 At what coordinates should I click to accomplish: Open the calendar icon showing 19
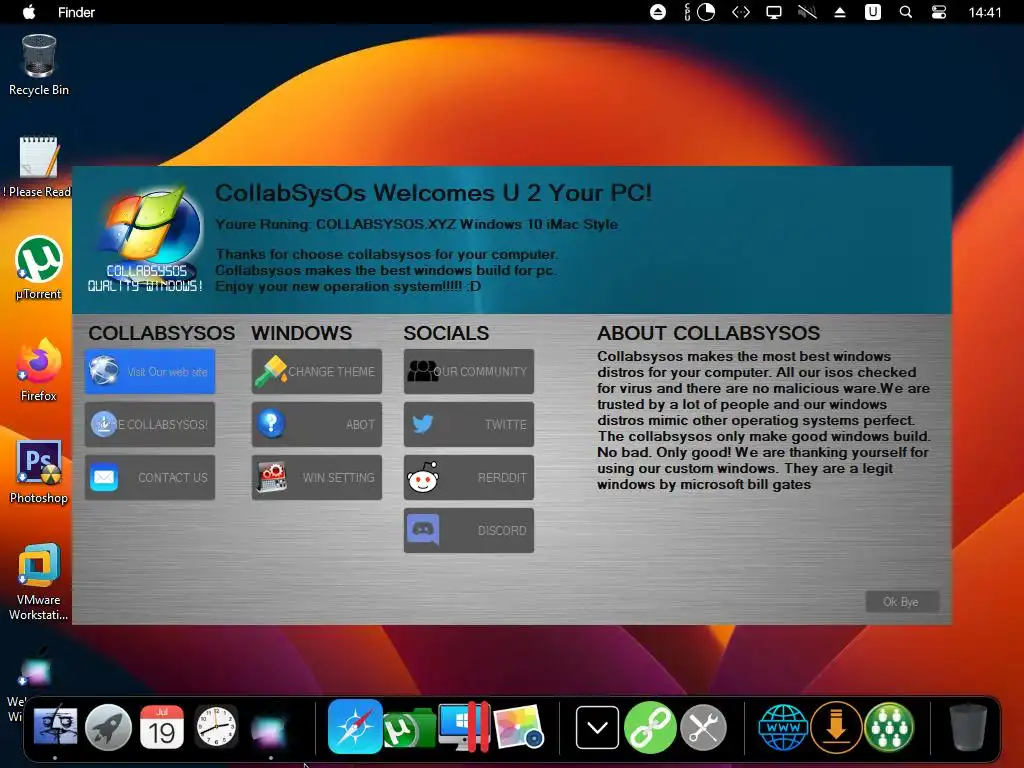pos(162,727)
